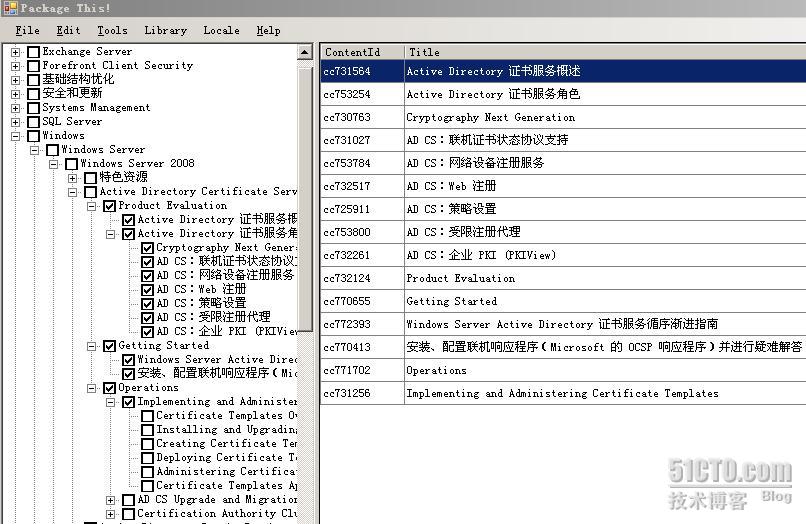The image size is (806, 524).
Task: Select AD CS: 网络设备注册服务 list row
Action: tap(563, 163)
